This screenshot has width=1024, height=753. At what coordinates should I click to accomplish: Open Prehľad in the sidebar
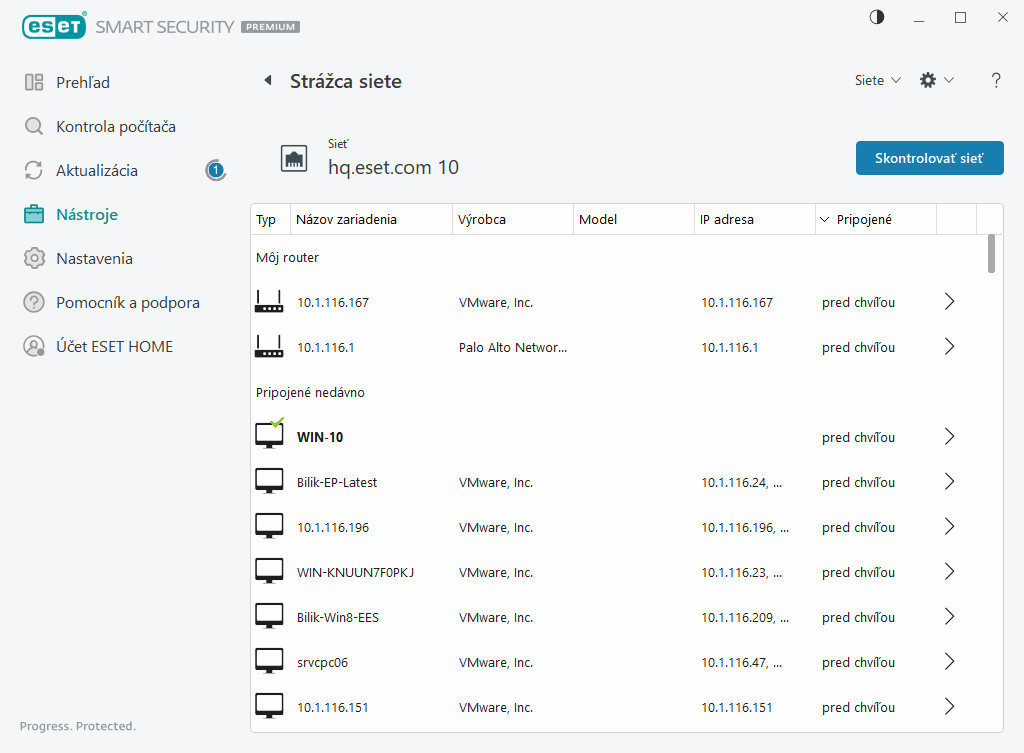(x=83, y=83)
